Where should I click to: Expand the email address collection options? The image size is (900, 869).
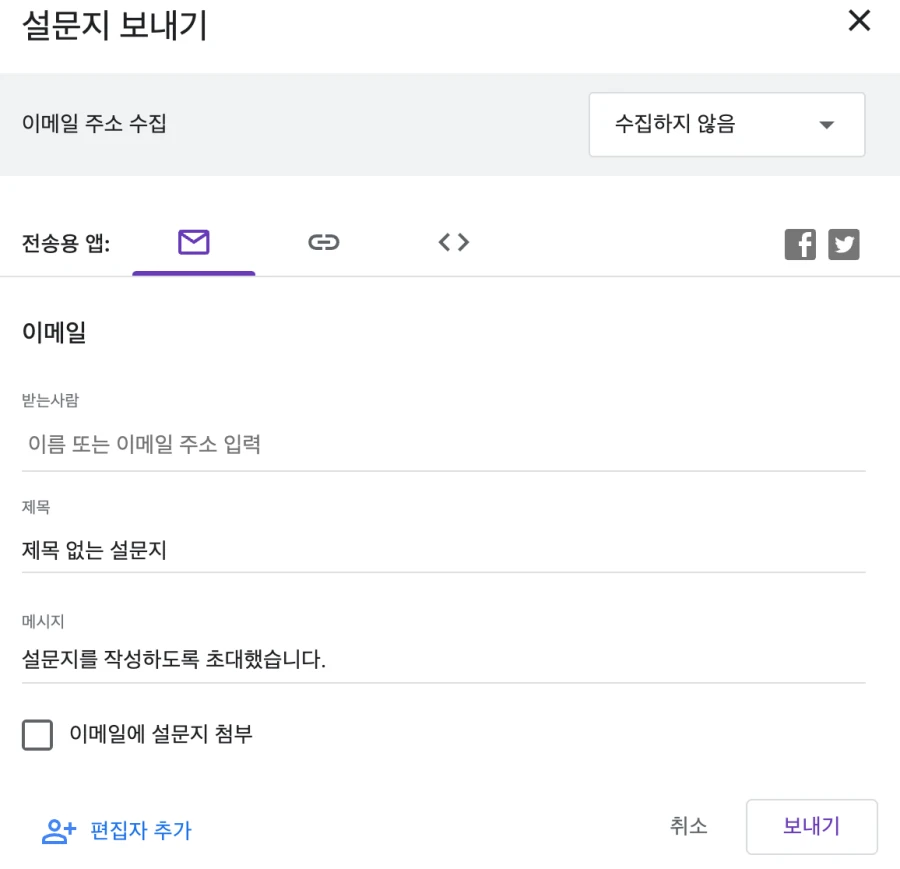[727, 124]
